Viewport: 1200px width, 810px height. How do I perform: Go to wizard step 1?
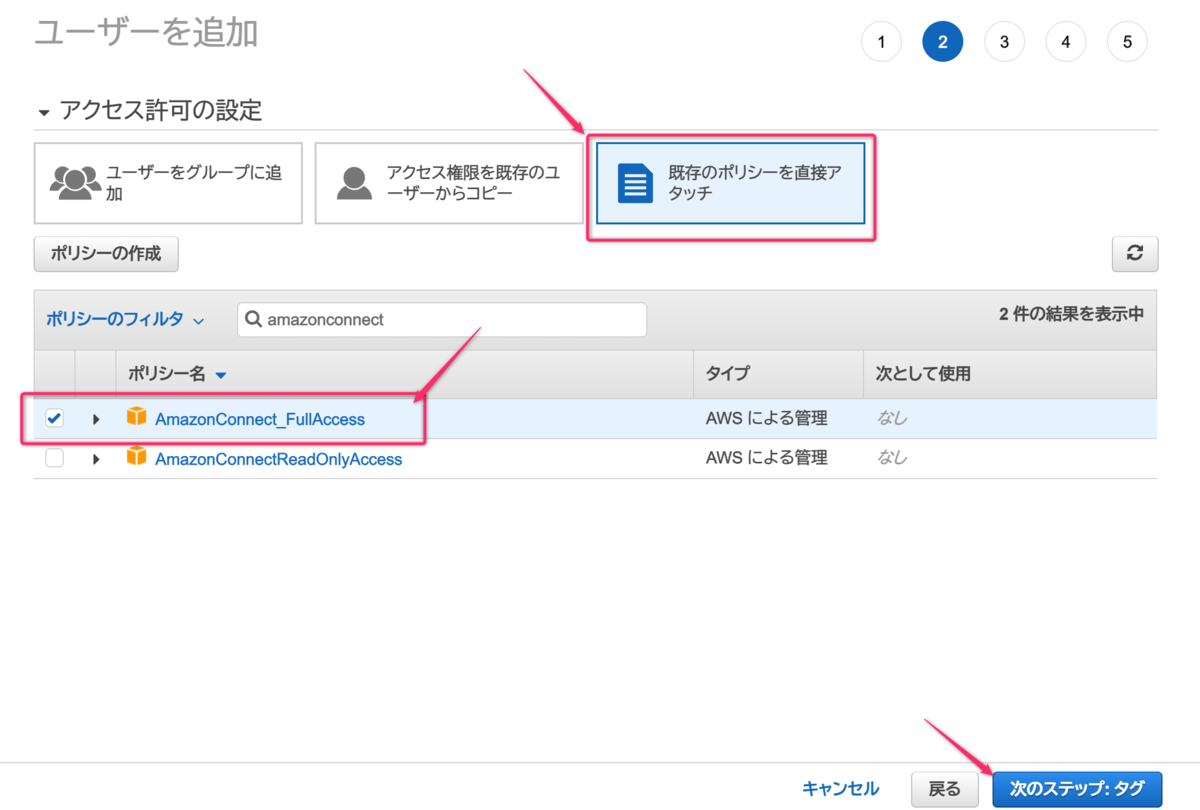coord(881,42)
